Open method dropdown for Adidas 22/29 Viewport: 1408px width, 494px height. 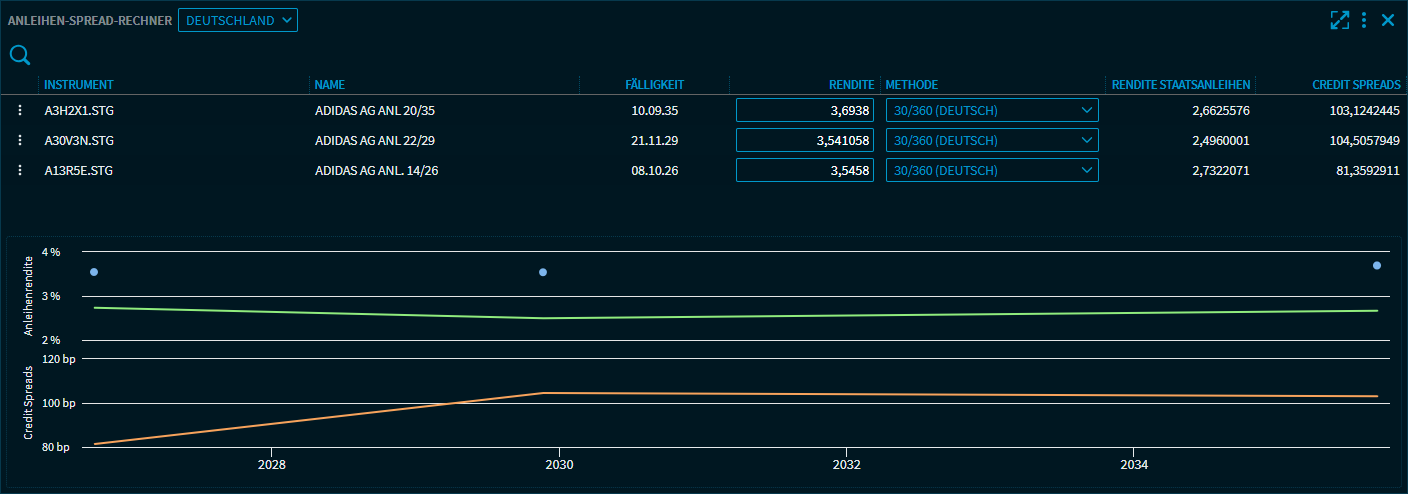tap(992, 141)
